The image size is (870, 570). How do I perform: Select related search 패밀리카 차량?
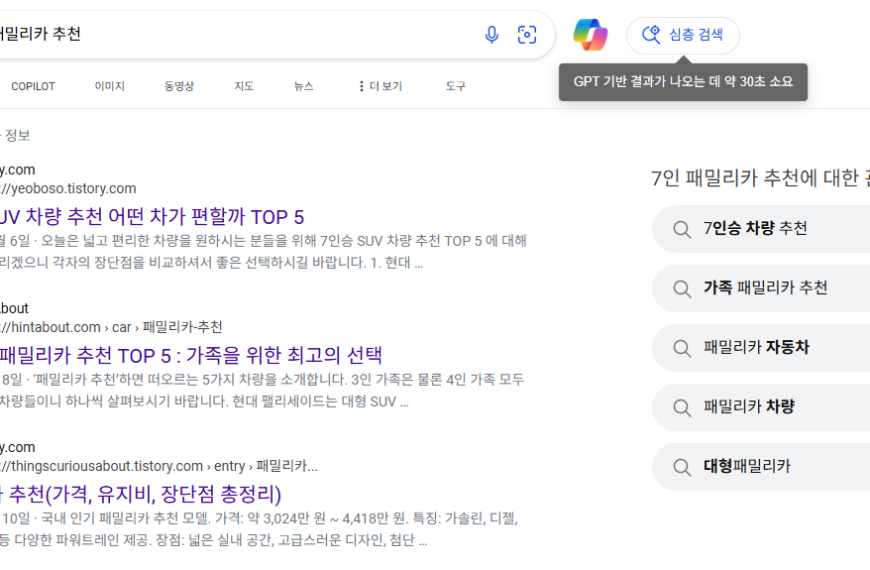[x=761, y=407]
